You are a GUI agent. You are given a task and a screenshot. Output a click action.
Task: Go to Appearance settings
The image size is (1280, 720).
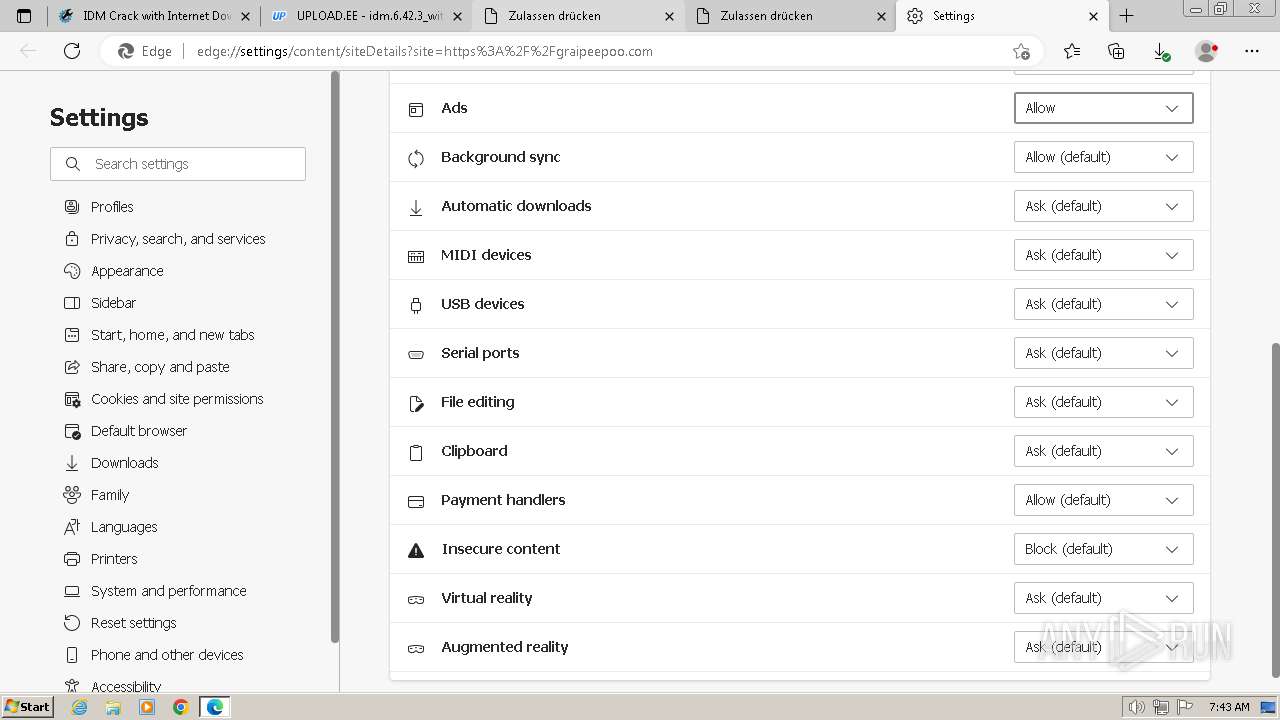click(x=127, y=271)
